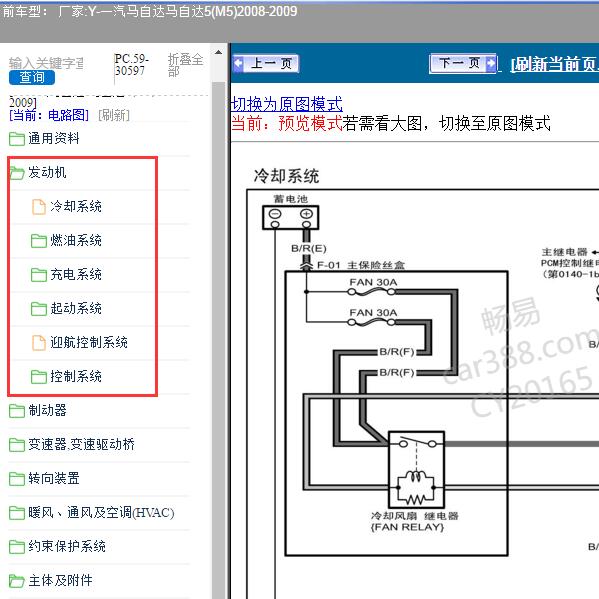This screenshot has height=599, width=599.
Task: Click the left arrow icon on 上一页
Action: [239, 63]
